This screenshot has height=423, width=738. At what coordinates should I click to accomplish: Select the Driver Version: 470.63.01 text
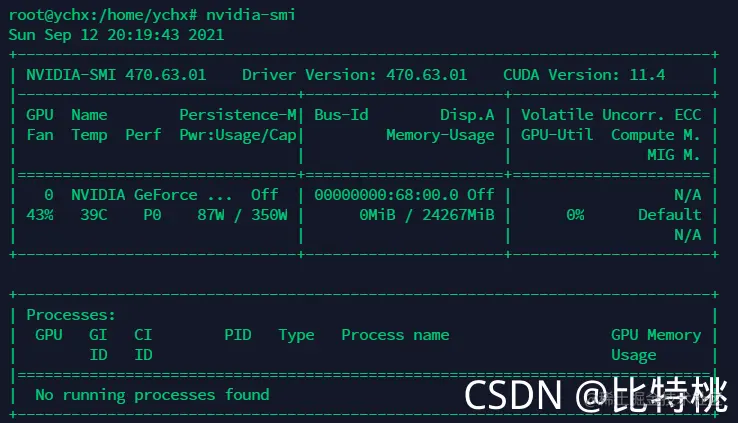click(x=354, y=75)
